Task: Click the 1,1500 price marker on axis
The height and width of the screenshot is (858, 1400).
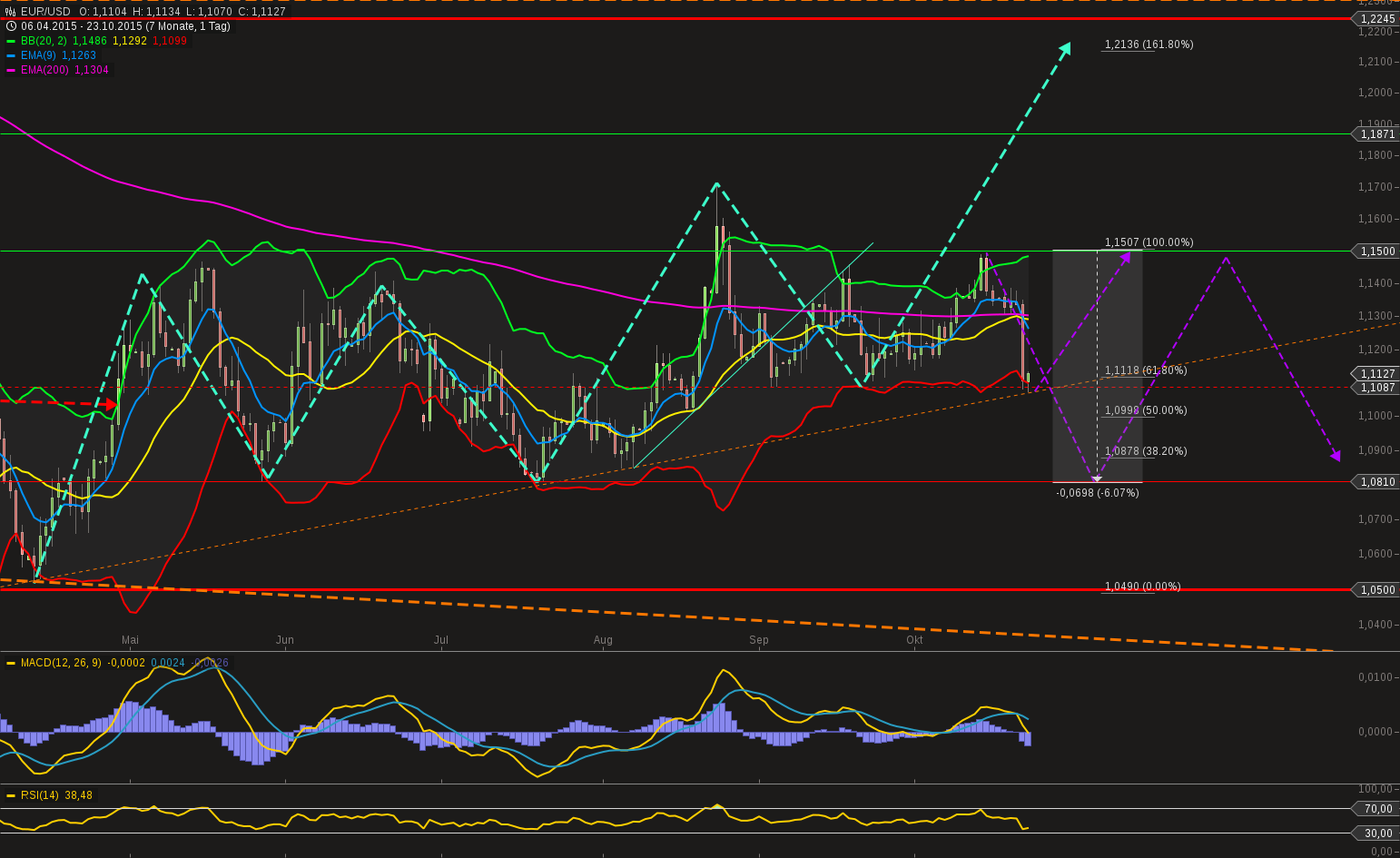Action: [1376, 251]
